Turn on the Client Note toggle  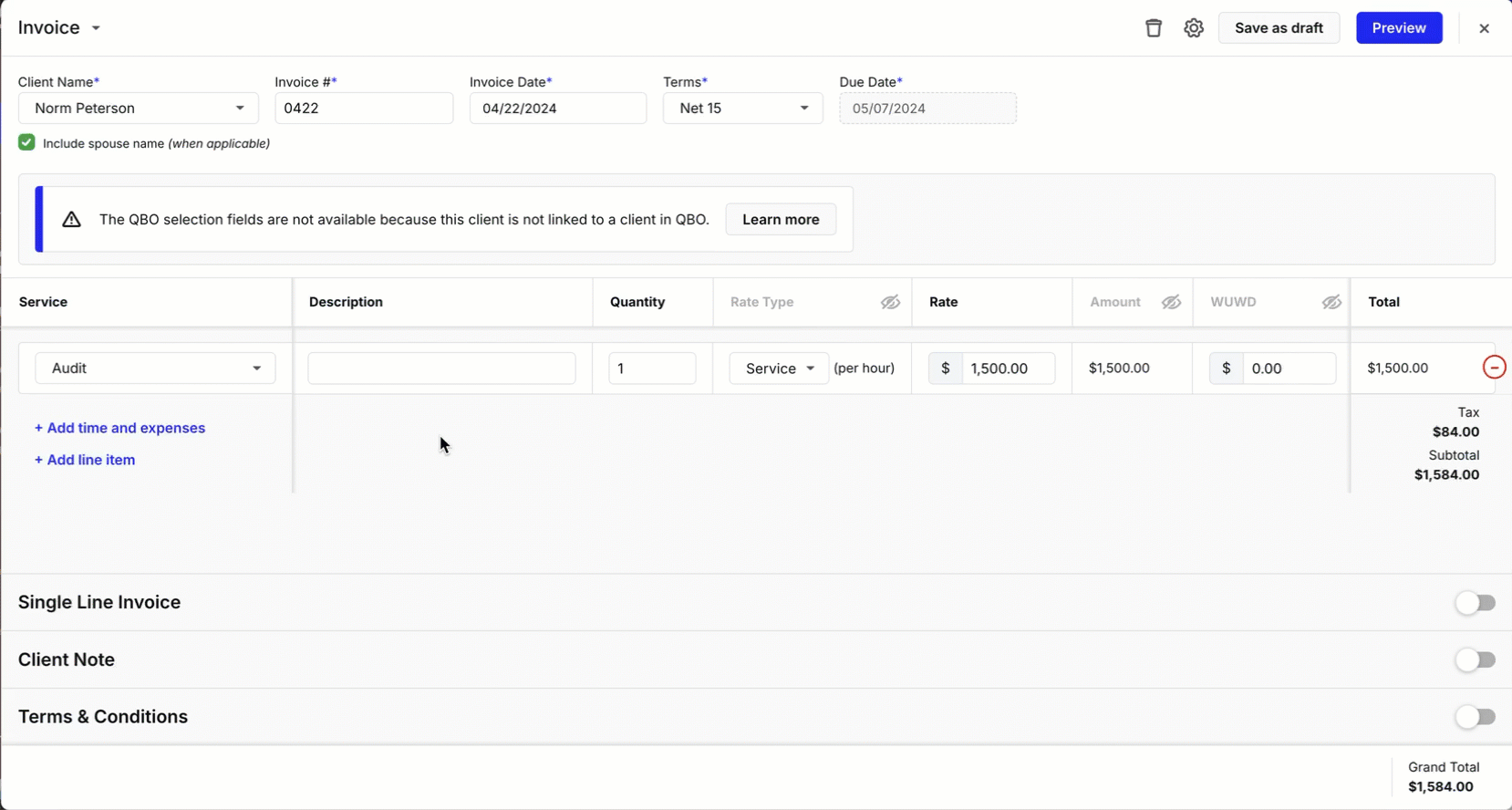pos(1475,659)
